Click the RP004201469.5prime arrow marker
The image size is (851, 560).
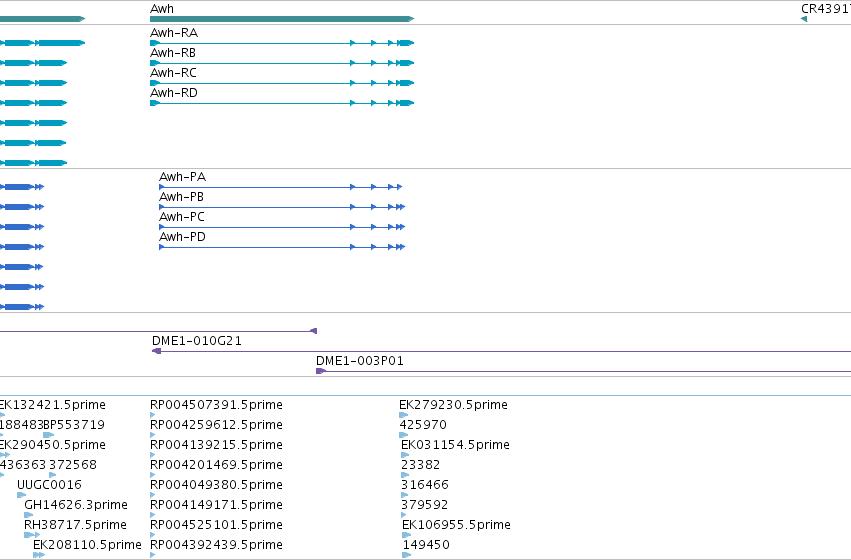tap(153, 475)
